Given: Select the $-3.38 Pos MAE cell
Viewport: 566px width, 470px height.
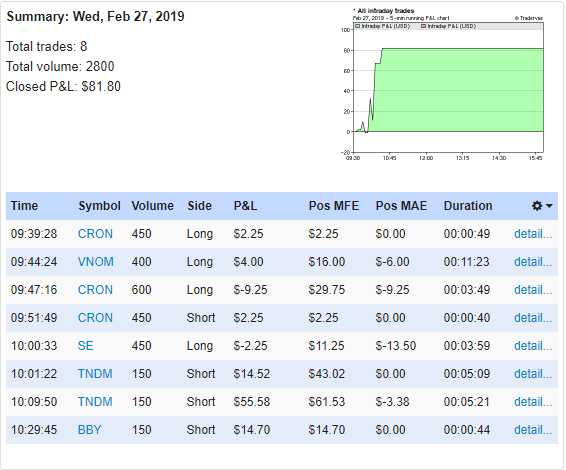Looking at the screenshot, I should [392, 402].
